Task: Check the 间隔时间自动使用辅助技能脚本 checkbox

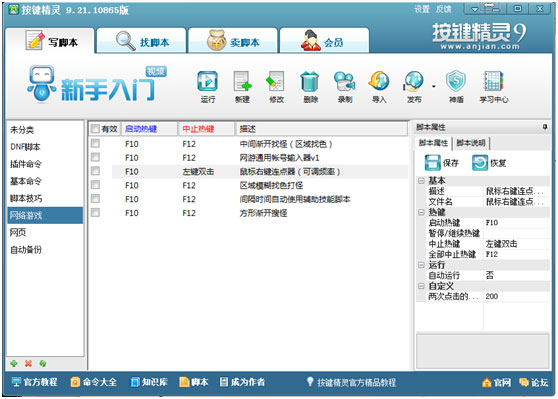Action: pyautogui.click(x=95, y=199)
